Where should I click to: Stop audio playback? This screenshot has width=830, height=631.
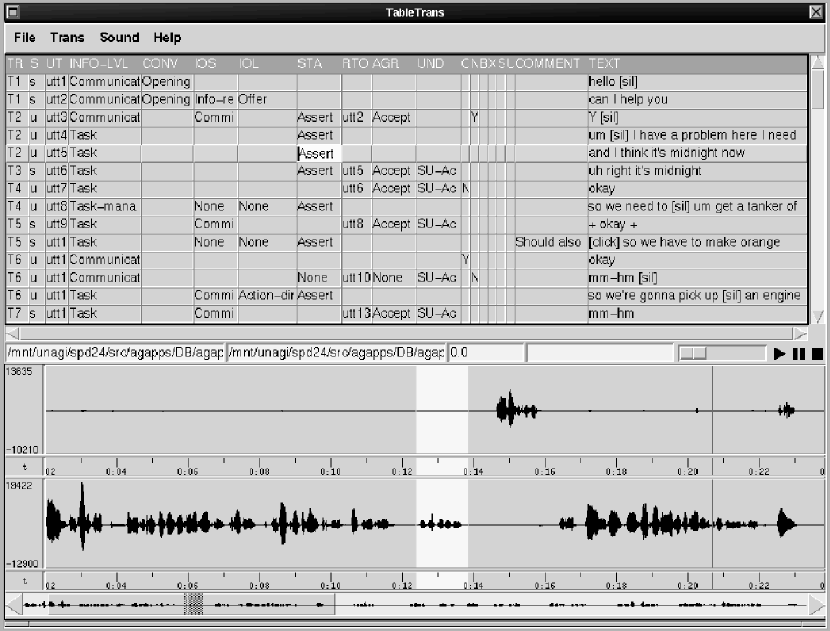[x=816, y=353]
